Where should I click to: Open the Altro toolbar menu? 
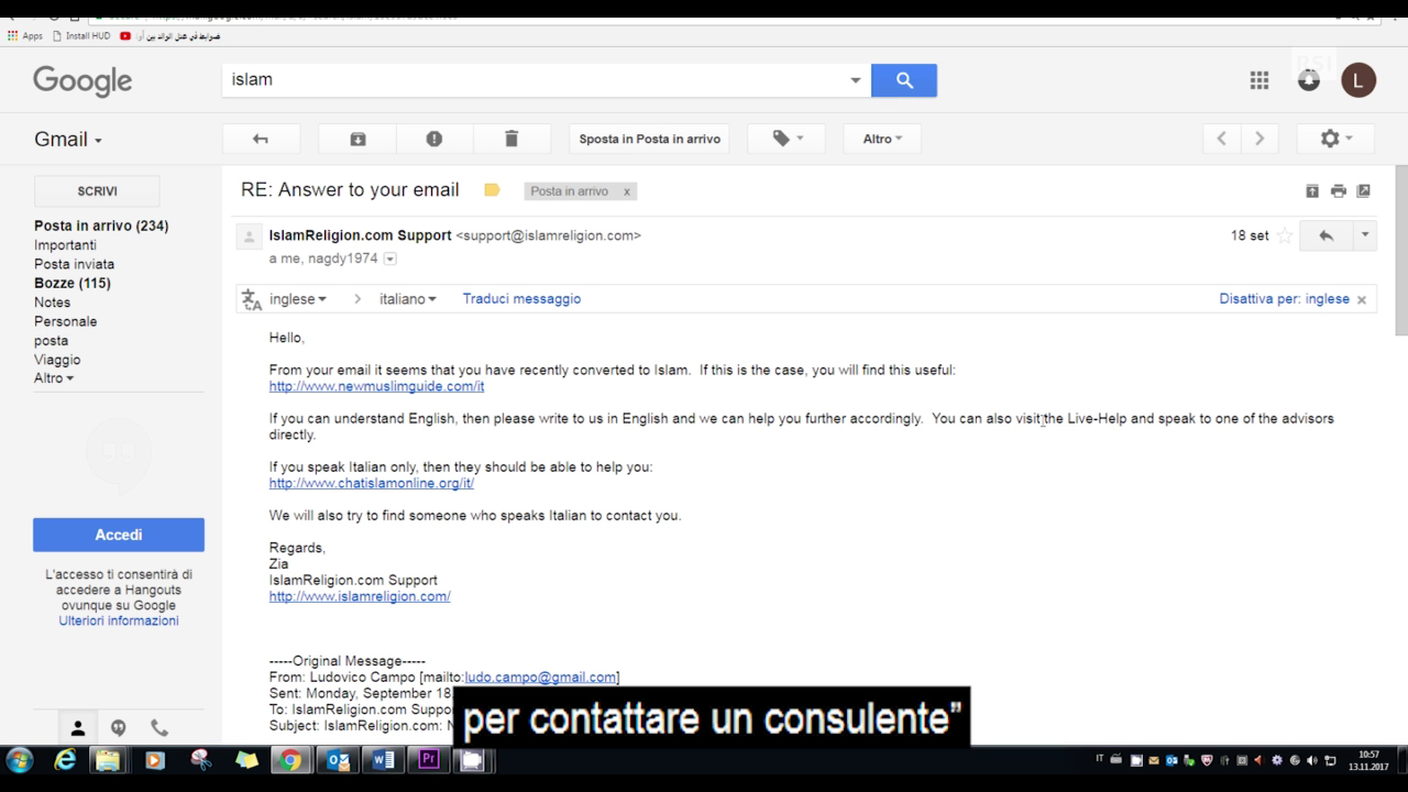coord(882,139)
